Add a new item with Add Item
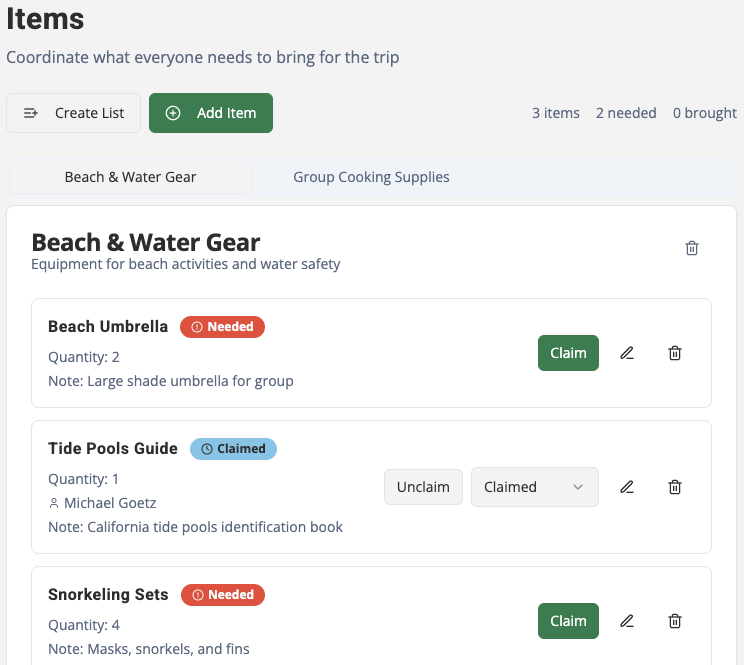The width and height of the screenshot is (744, 665). (x=211, y=113)
